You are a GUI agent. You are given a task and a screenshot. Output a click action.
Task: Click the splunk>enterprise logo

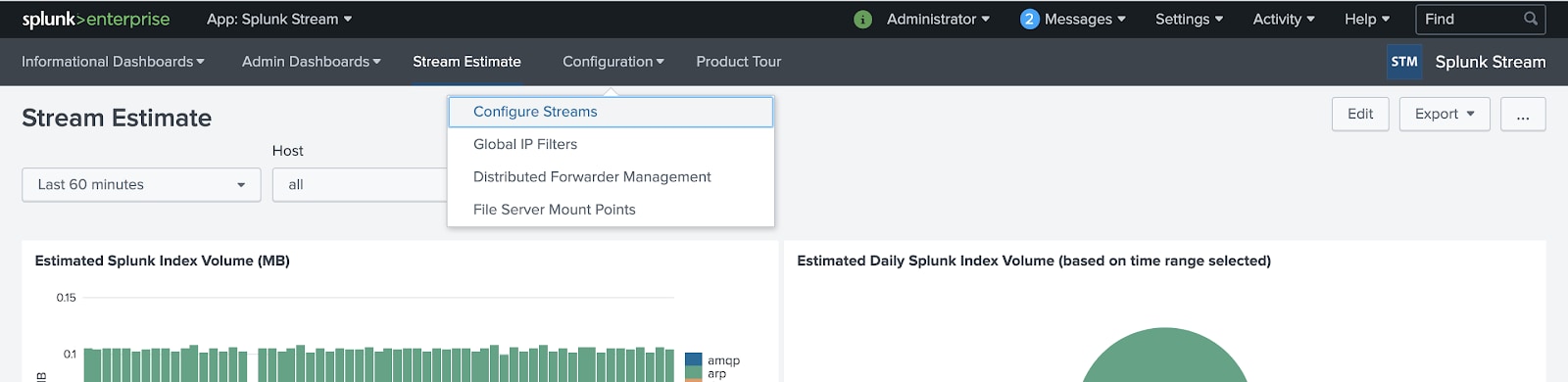coord(96,19)
